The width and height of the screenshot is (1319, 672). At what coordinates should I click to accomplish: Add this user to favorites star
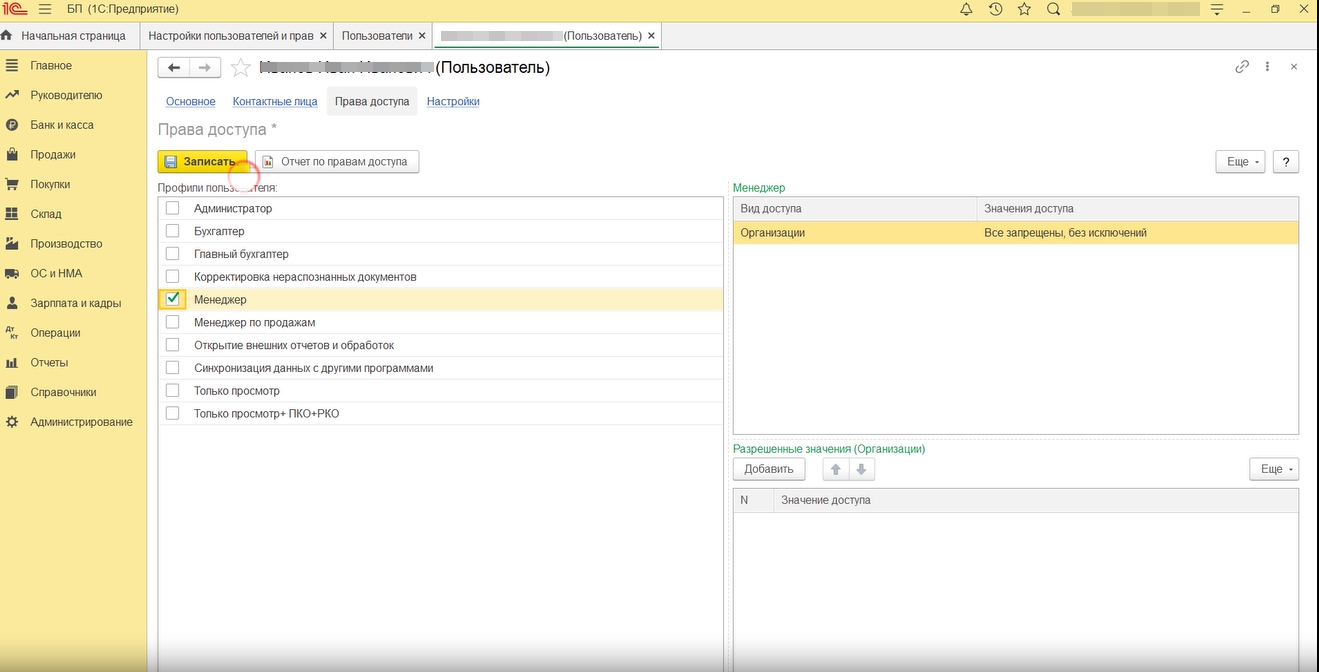click(240, 68)
